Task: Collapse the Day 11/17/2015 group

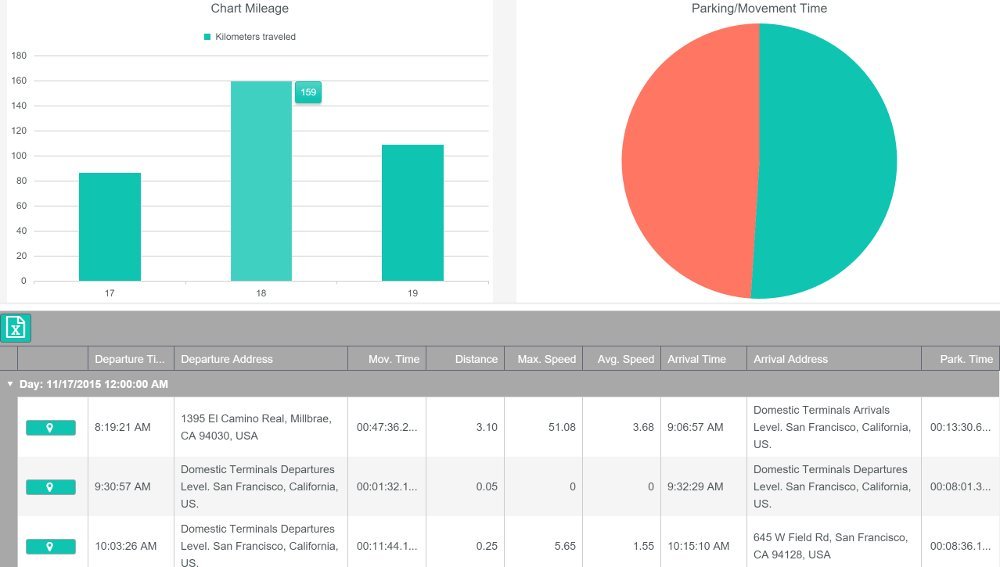Action: tap(10, 384)
